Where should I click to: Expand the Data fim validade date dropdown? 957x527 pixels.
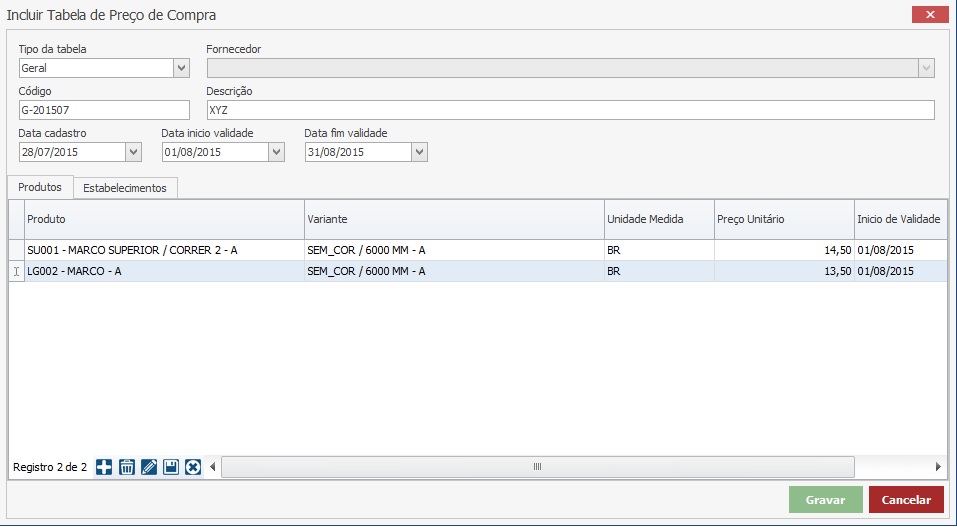tap(420, 152)
